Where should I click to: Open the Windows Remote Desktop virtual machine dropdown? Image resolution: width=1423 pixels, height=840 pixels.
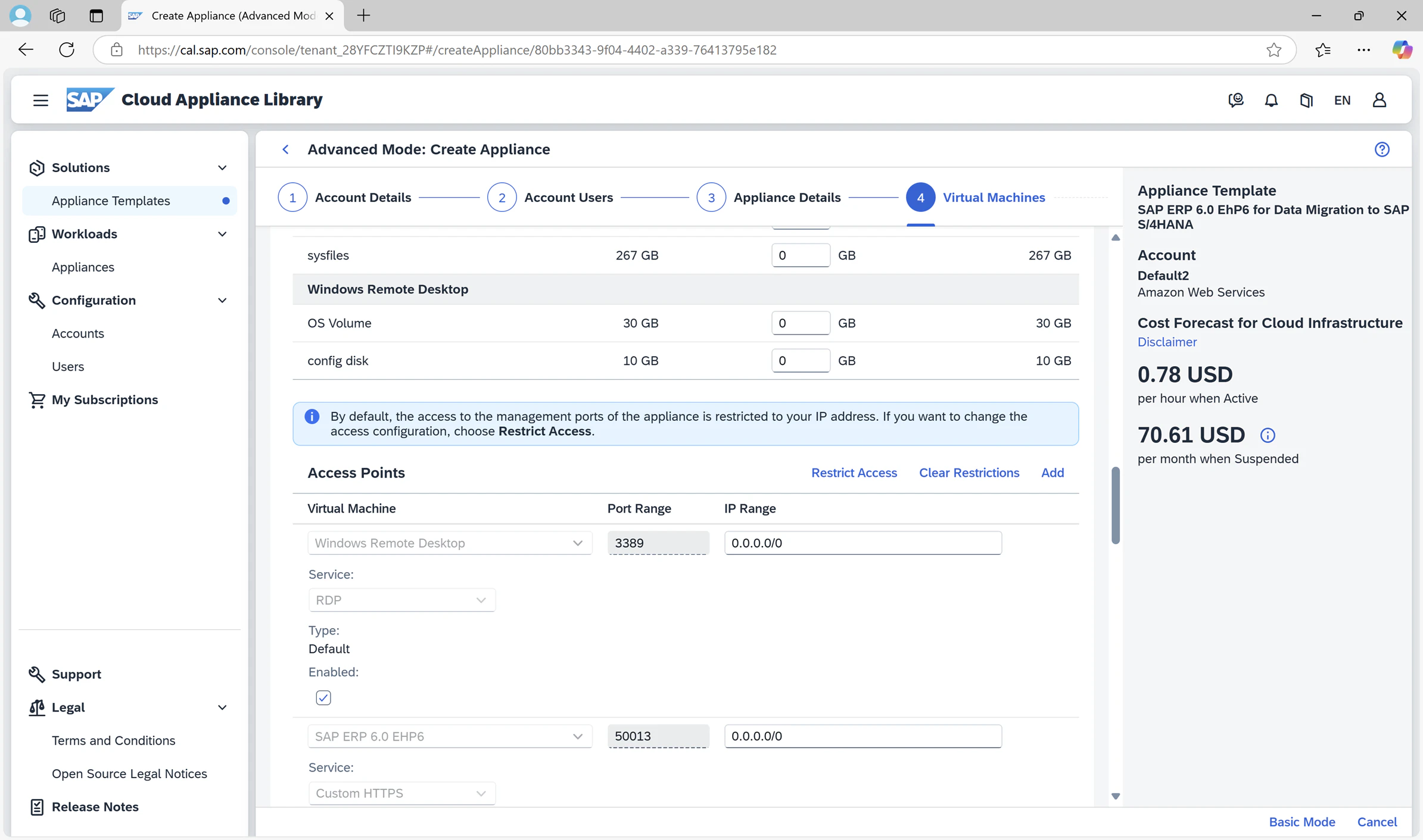450,543
